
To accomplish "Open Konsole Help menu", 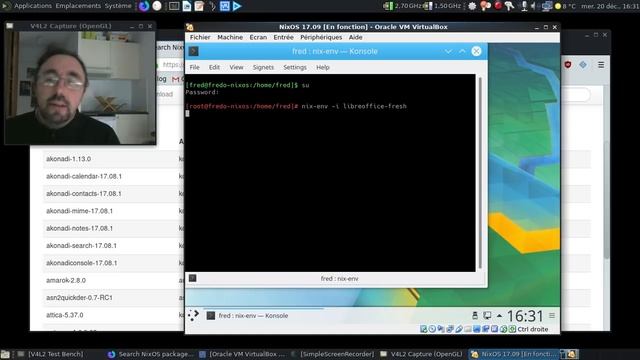I will [322, 67].
